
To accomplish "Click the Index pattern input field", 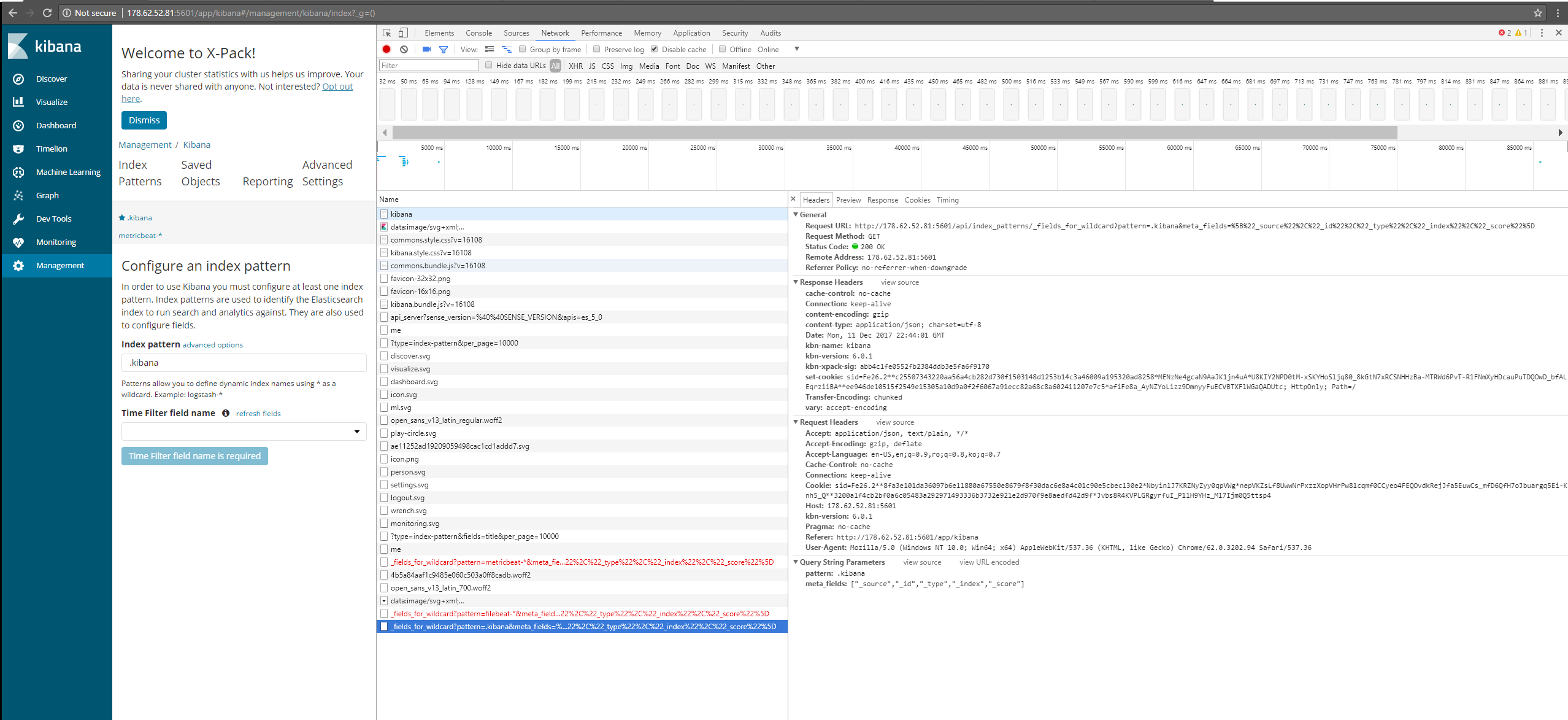I will (x=244, y=363).
